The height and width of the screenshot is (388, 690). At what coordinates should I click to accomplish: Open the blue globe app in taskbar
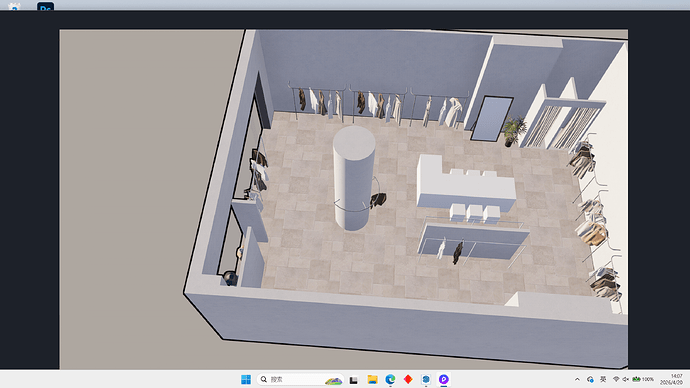click(426, 379)
